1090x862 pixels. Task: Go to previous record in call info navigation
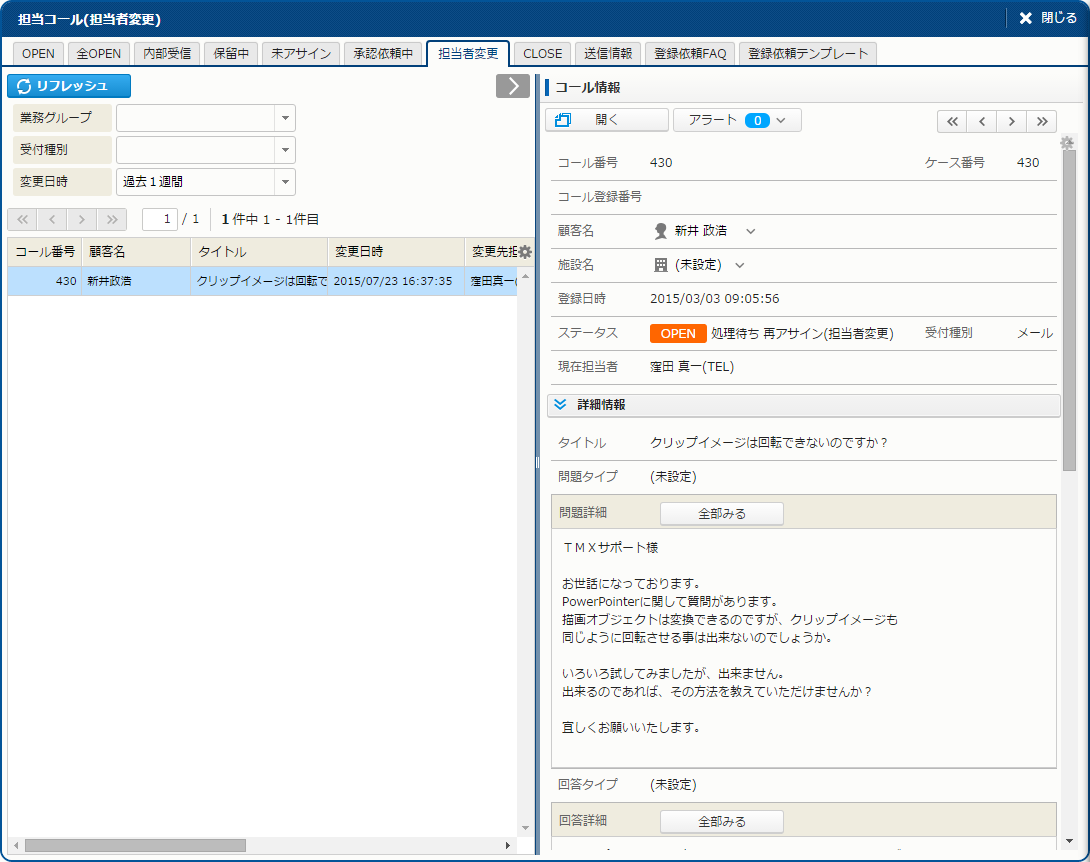(x=982, y=121)
